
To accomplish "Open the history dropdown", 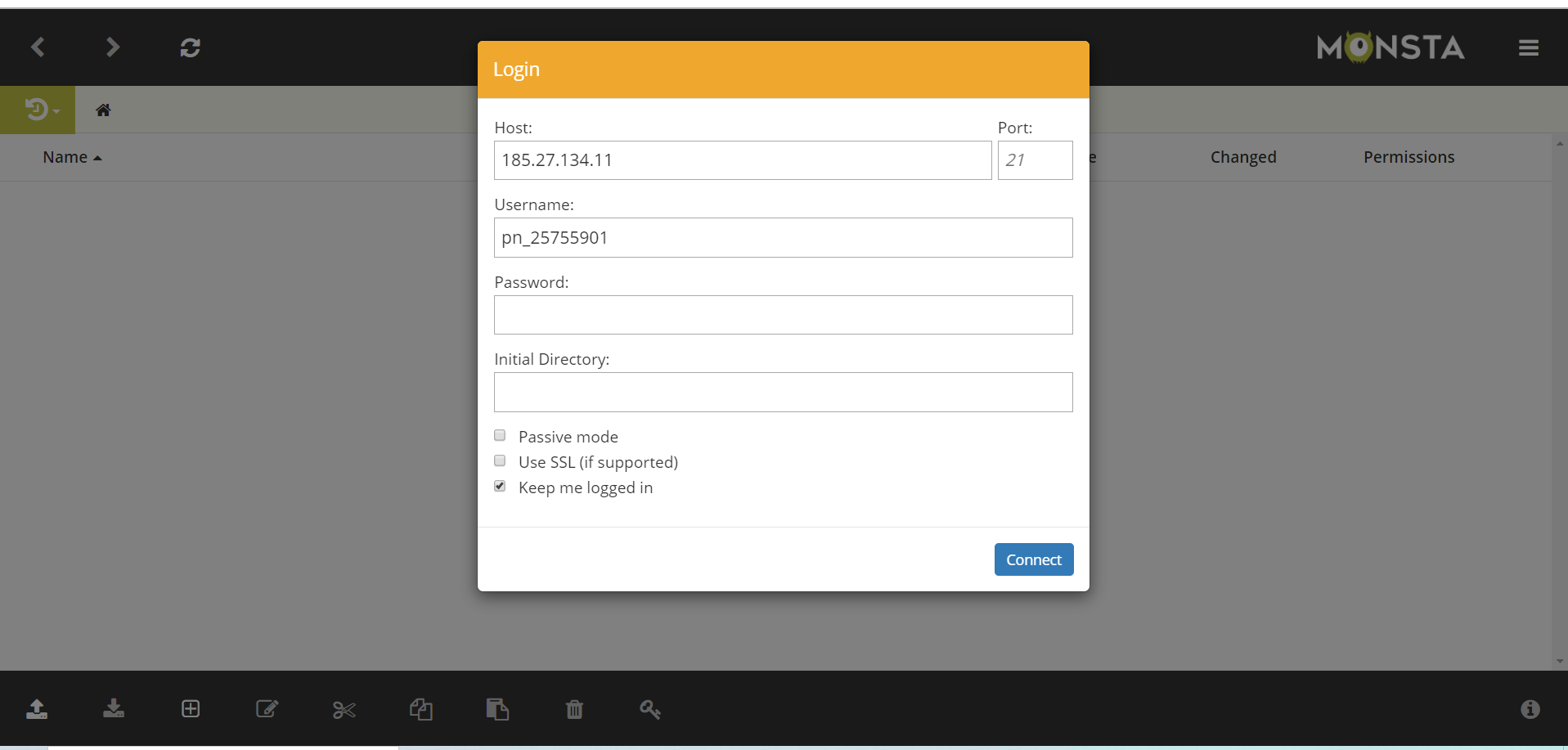I will [x=38, y=110].
